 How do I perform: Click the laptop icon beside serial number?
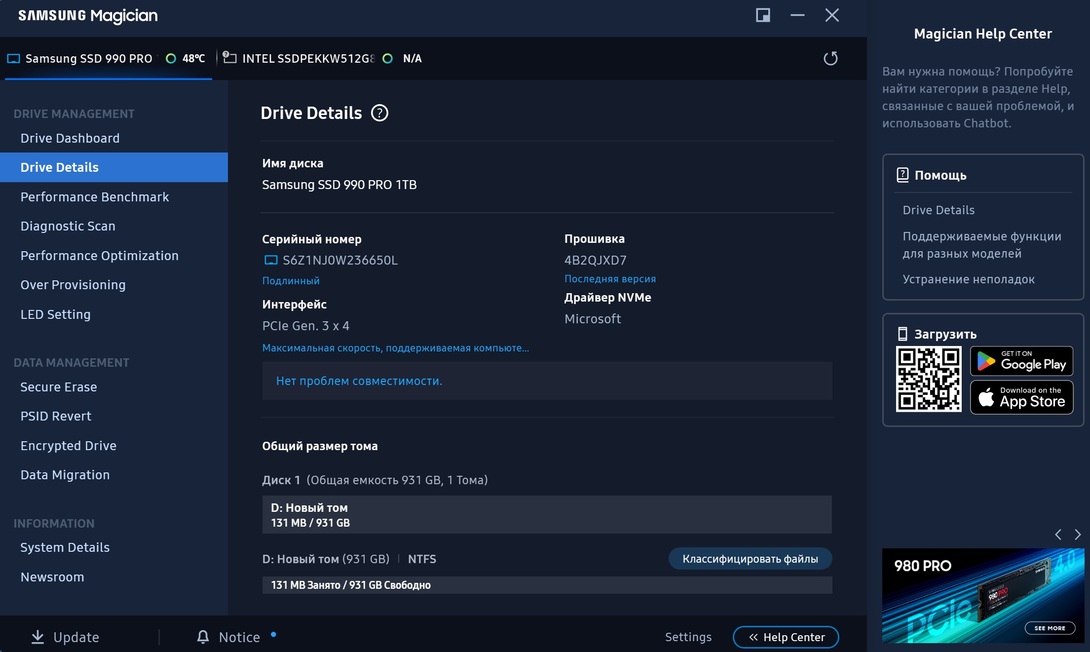(270, 260)
